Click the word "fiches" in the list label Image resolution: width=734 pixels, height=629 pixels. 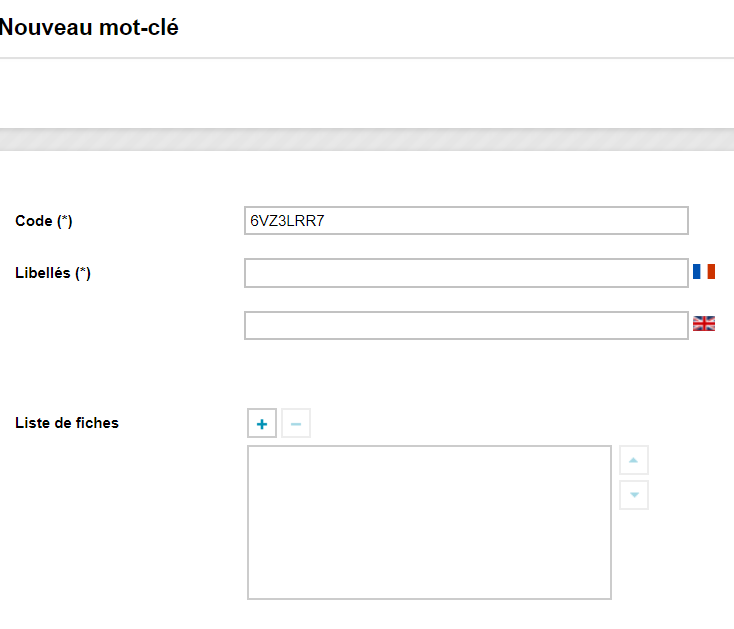click(x=97, y=423)
